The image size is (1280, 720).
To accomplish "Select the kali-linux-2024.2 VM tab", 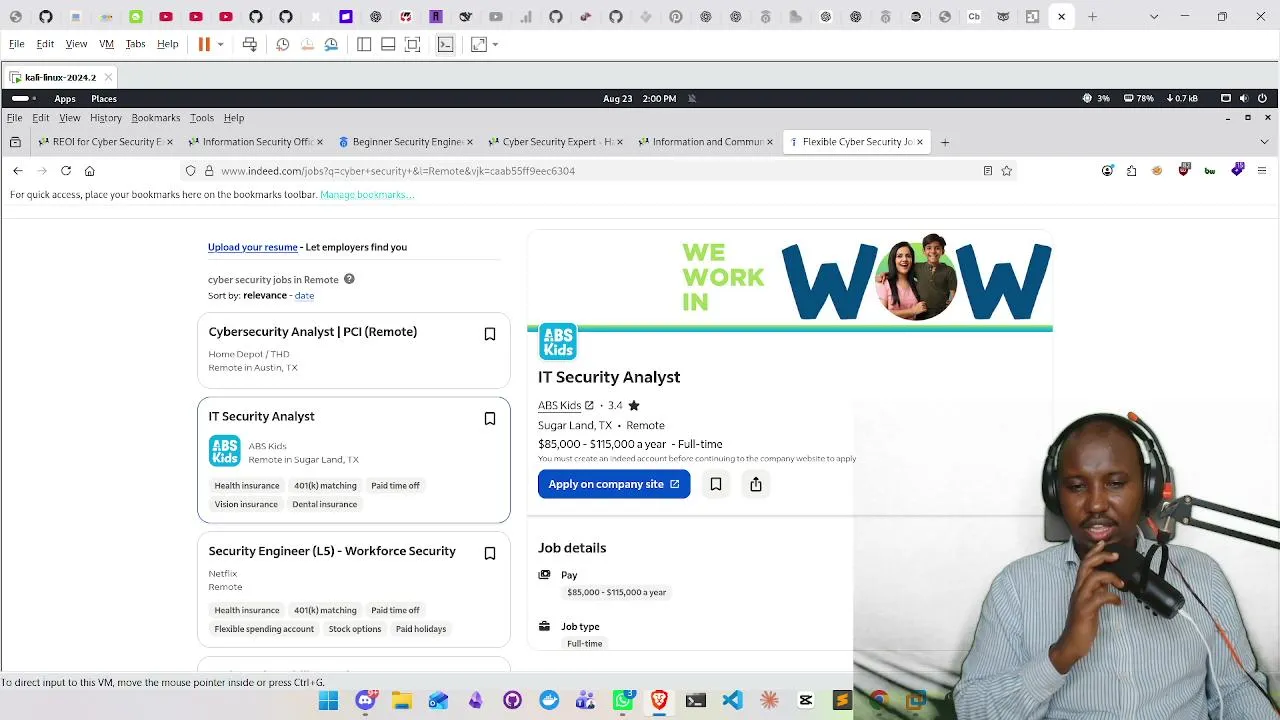I will click(60, 77).
